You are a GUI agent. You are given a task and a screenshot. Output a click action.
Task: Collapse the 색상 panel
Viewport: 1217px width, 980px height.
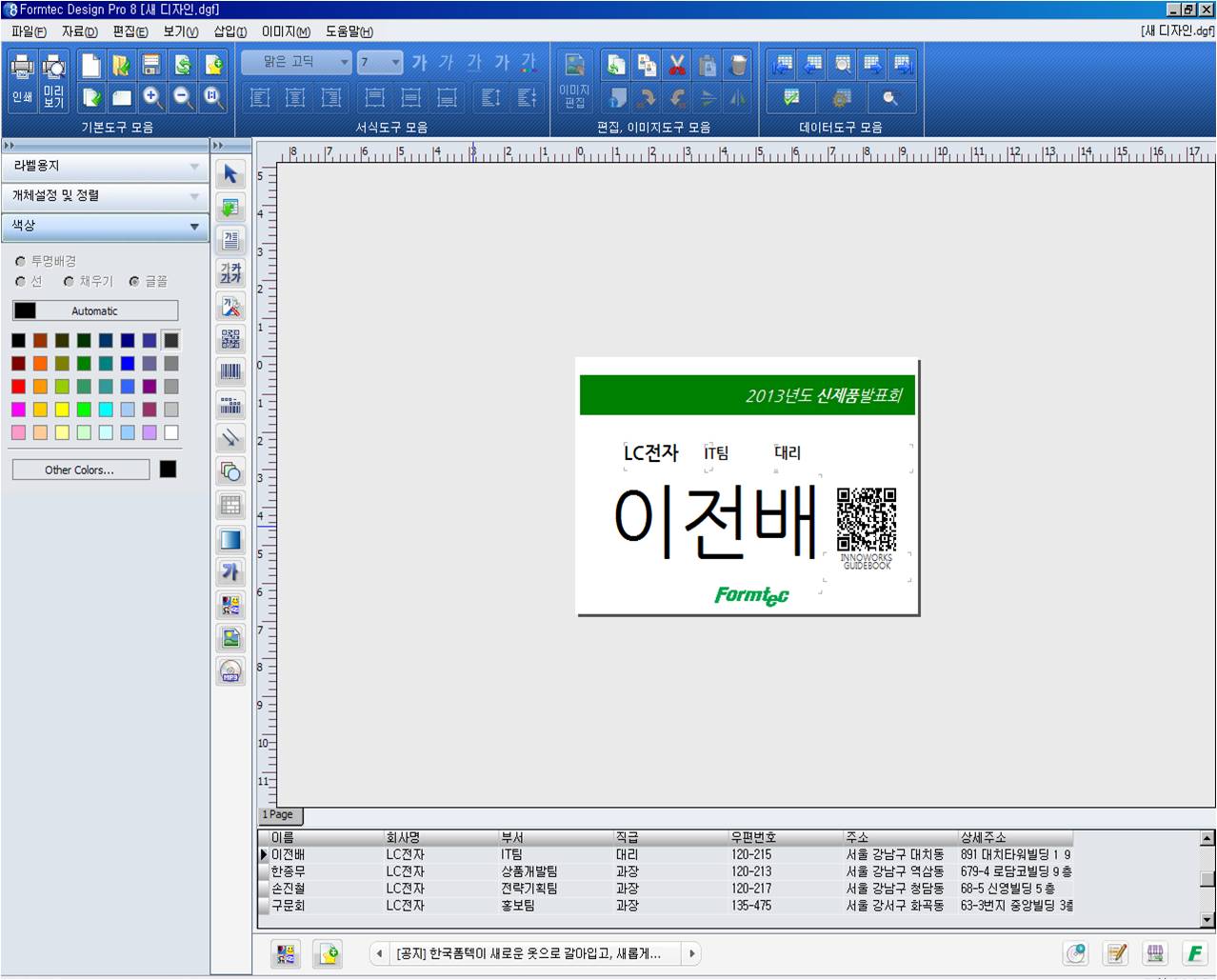click(106, 227)
